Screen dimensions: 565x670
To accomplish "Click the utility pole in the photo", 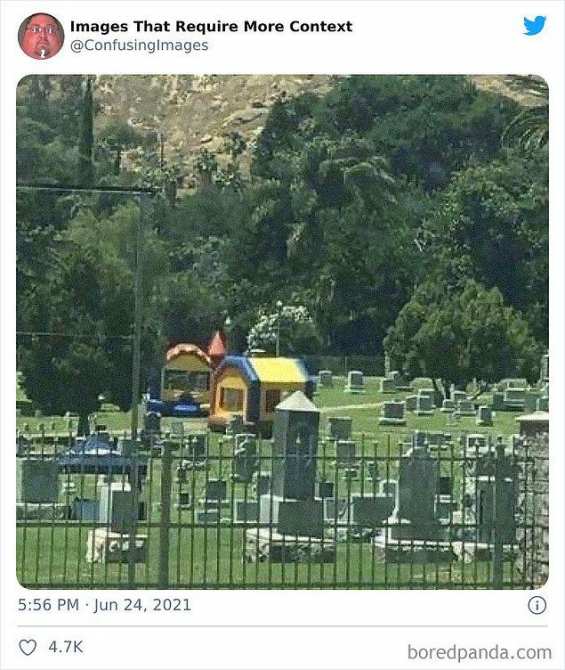I will (138, 312).
